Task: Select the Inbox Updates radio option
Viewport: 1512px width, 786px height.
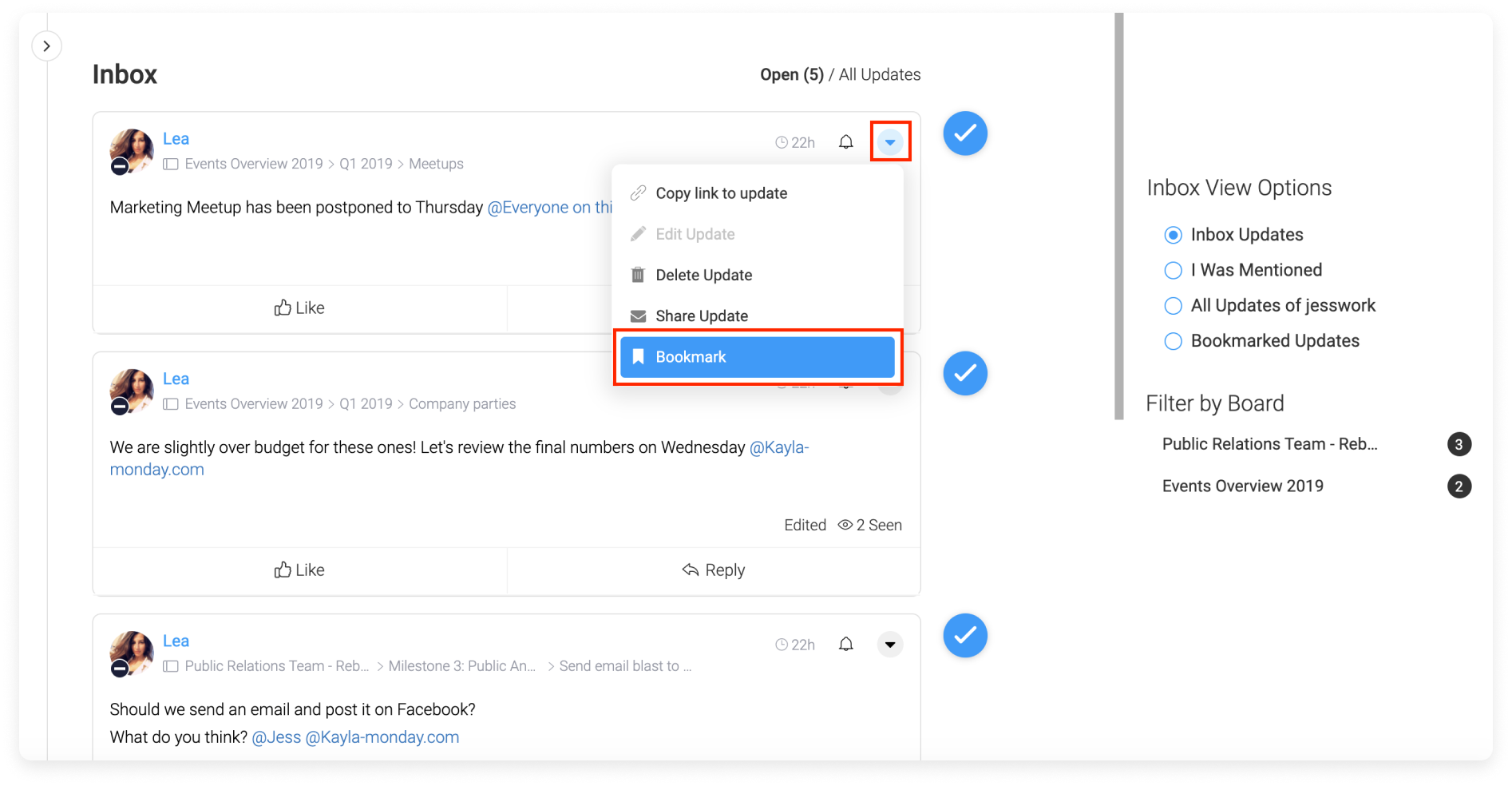Action: (x=1173, y=235)
